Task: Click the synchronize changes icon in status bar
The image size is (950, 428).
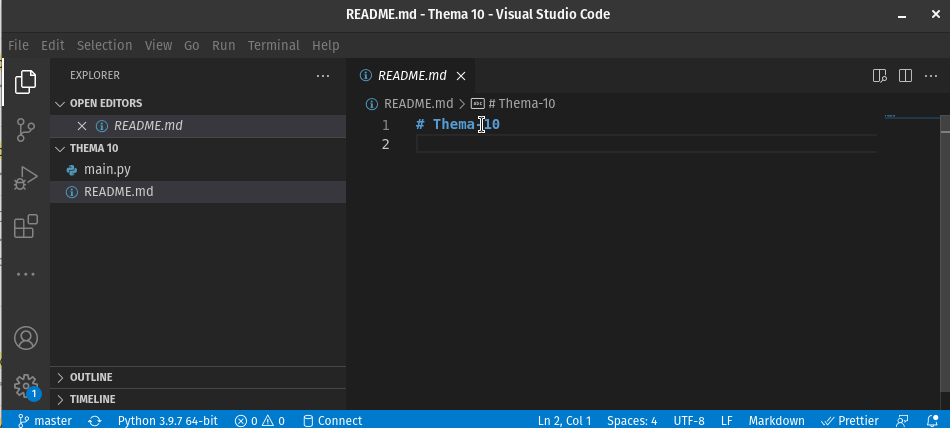Action: coord(94,421)
